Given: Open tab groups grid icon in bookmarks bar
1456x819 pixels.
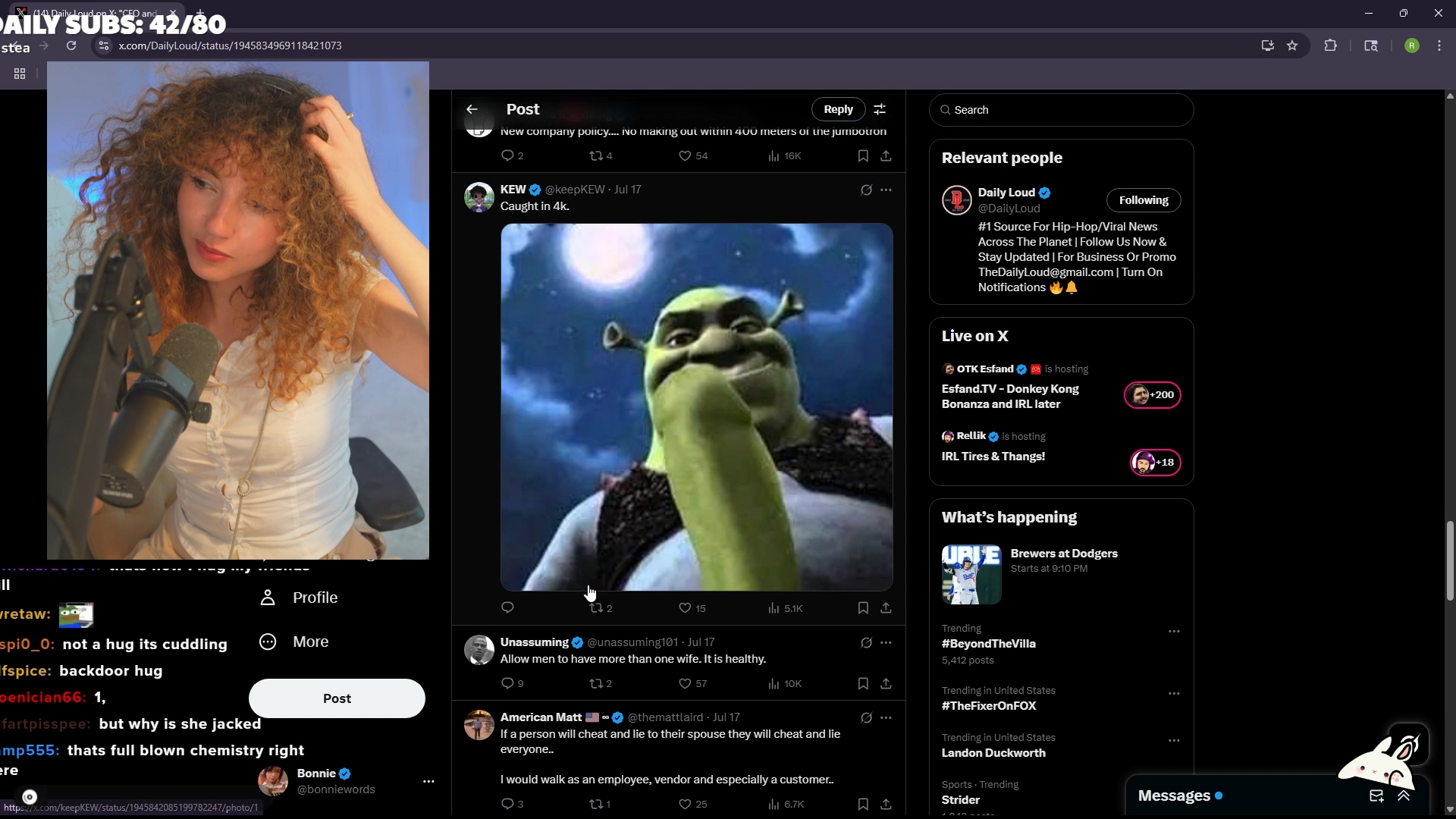Looking at the screenshot, I should pos(20,74).
